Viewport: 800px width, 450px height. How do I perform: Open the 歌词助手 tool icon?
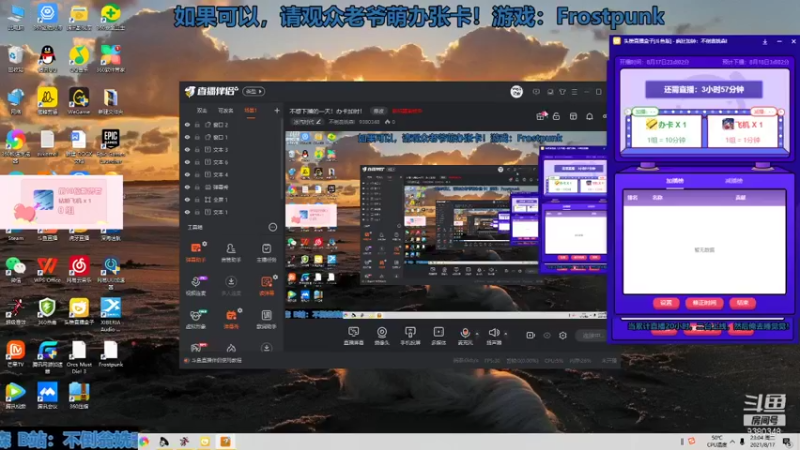pos(266,319)
